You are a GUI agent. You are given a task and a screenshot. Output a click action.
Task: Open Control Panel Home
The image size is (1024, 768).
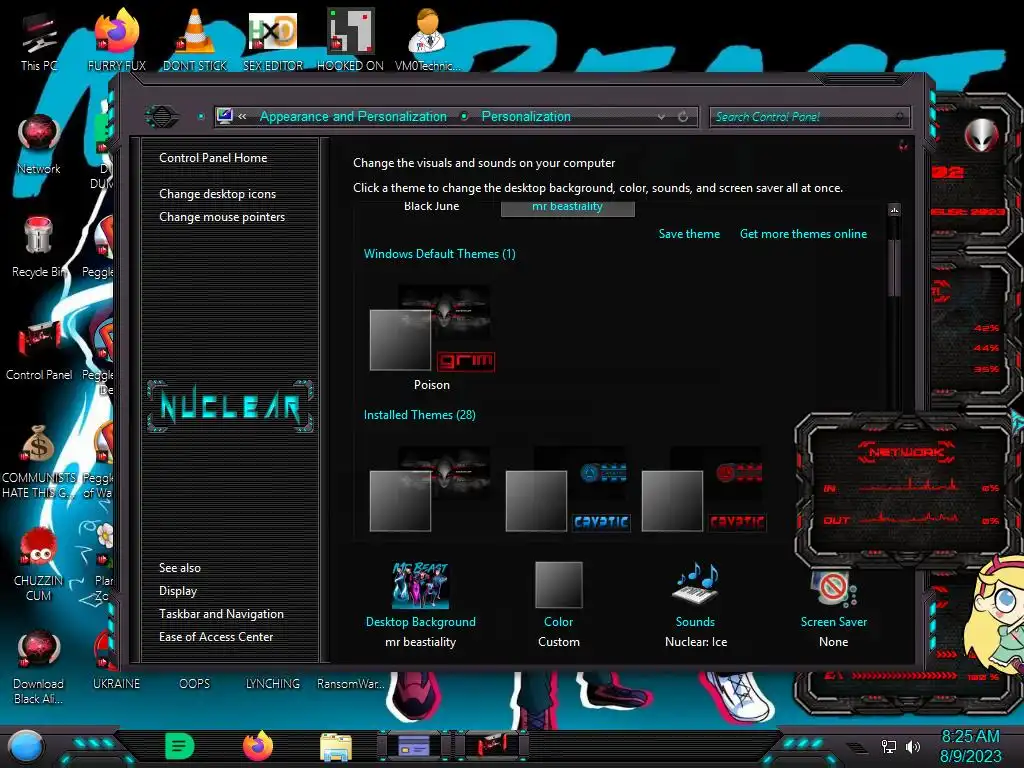[213, 158]
